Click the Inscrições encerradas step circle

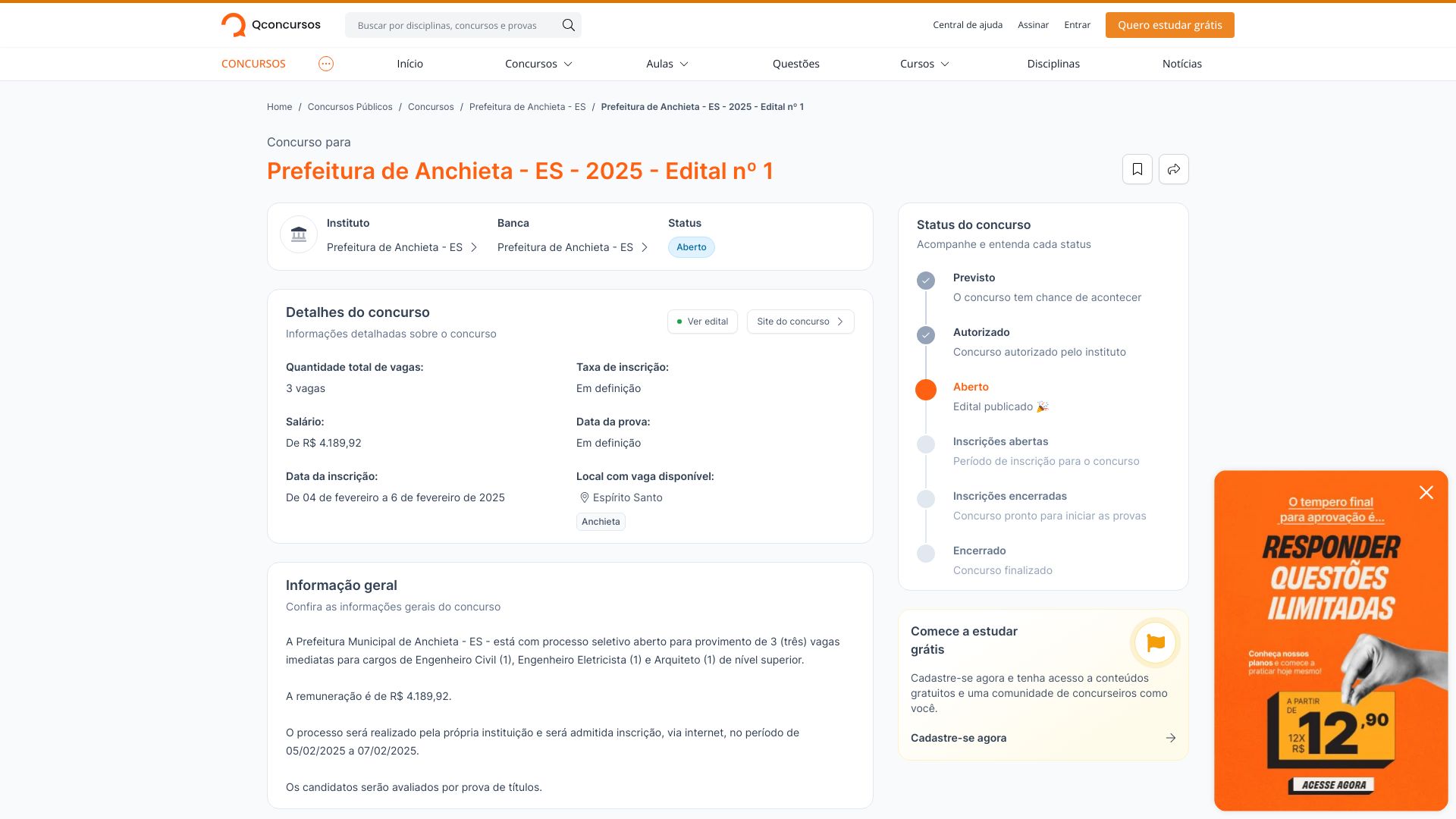[x=926, y=499]
